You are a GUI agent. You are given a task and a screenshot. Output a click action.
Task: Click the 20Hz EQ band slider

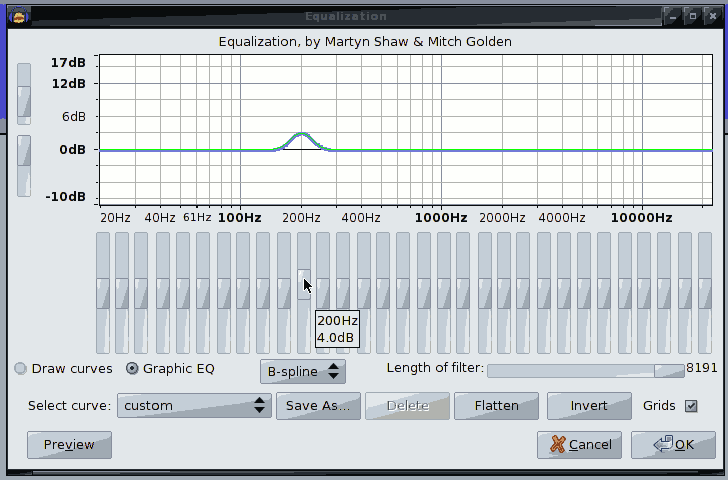coord(103,293)
